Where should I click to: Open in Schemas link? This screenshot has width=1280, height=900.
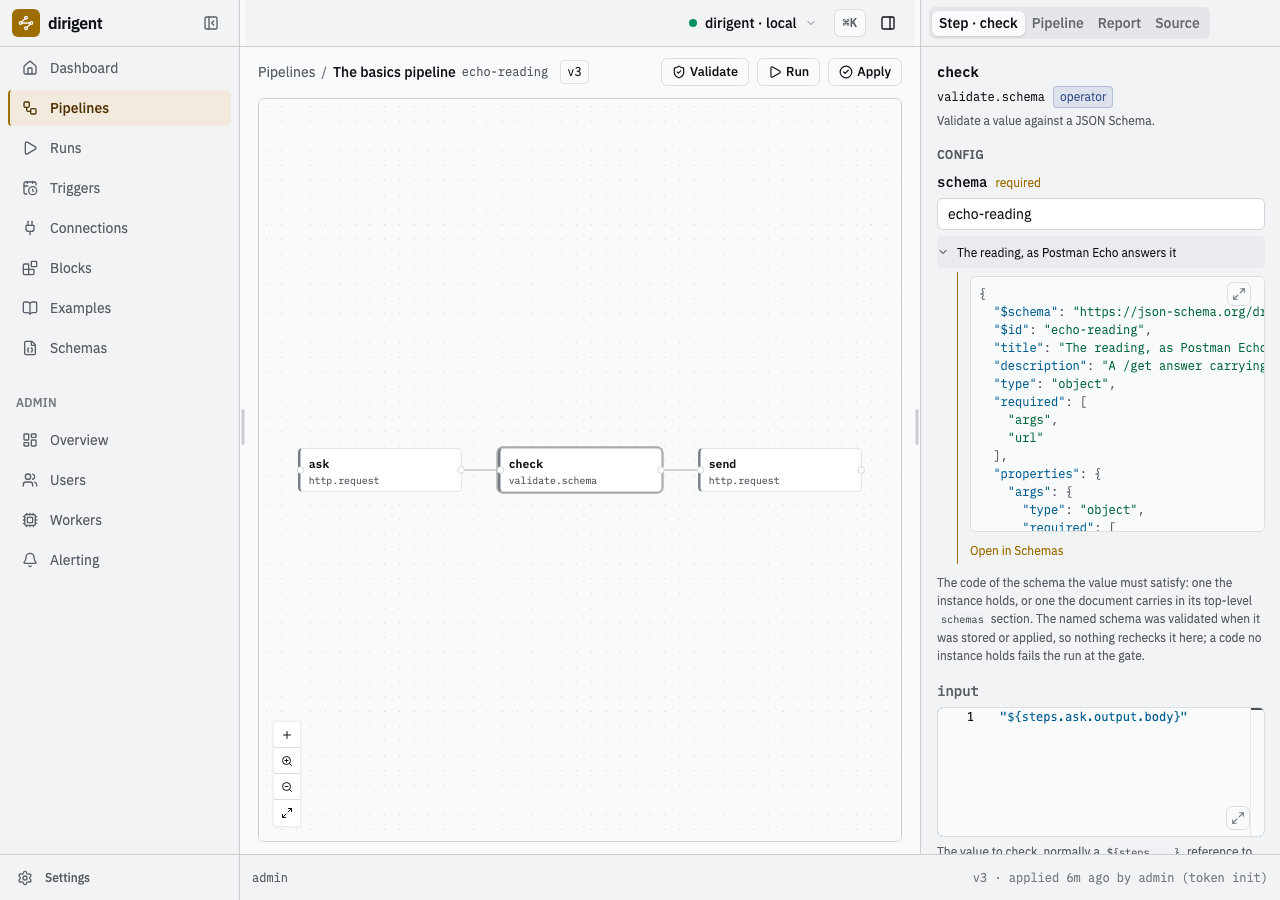[1017, 551]
